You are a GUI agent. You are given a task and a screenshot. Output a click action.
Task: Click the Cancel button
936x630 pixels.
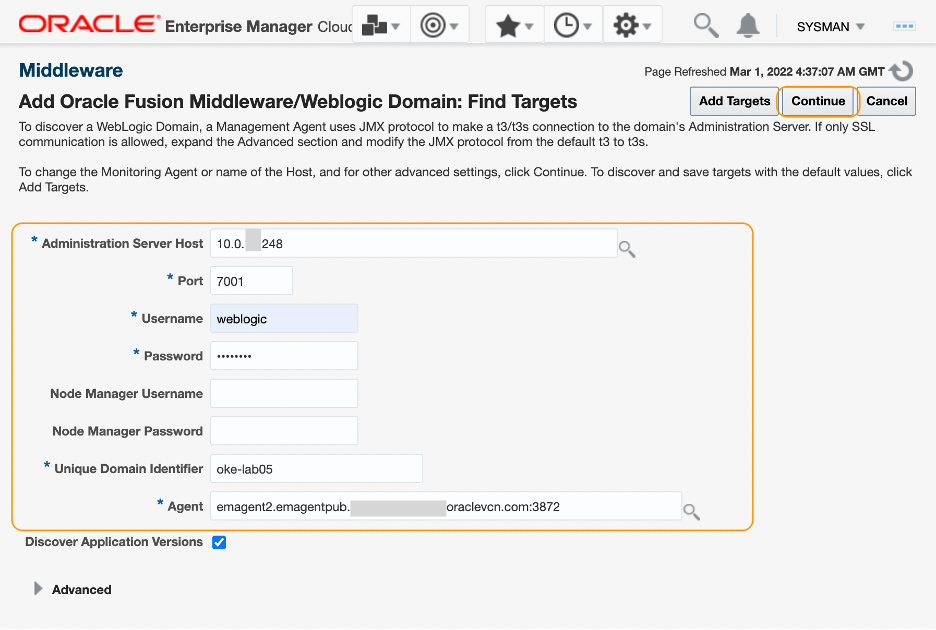[886, 101]
